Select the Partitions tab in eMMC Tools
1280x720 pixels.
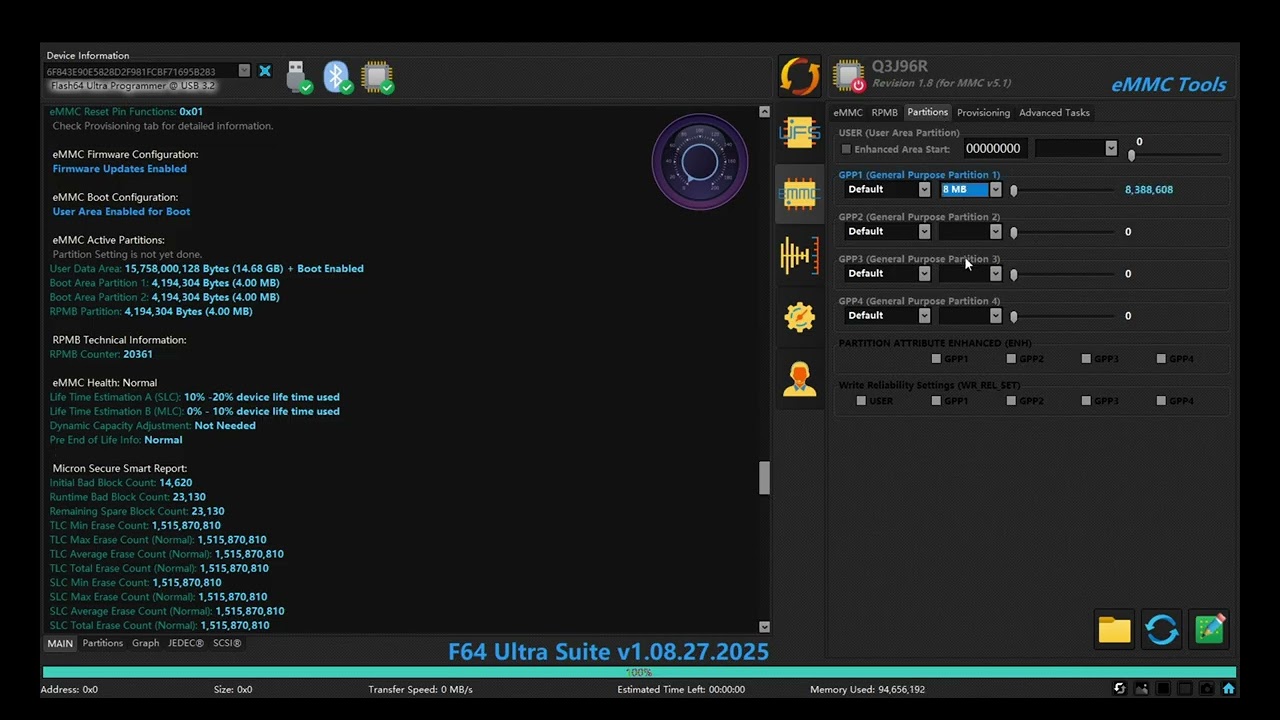coord(927,112)
